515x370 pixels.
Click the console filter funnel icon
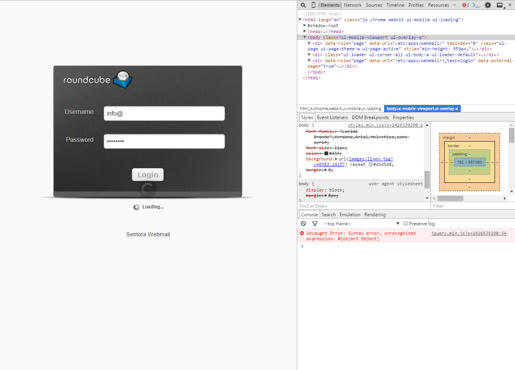coord(315,224)
